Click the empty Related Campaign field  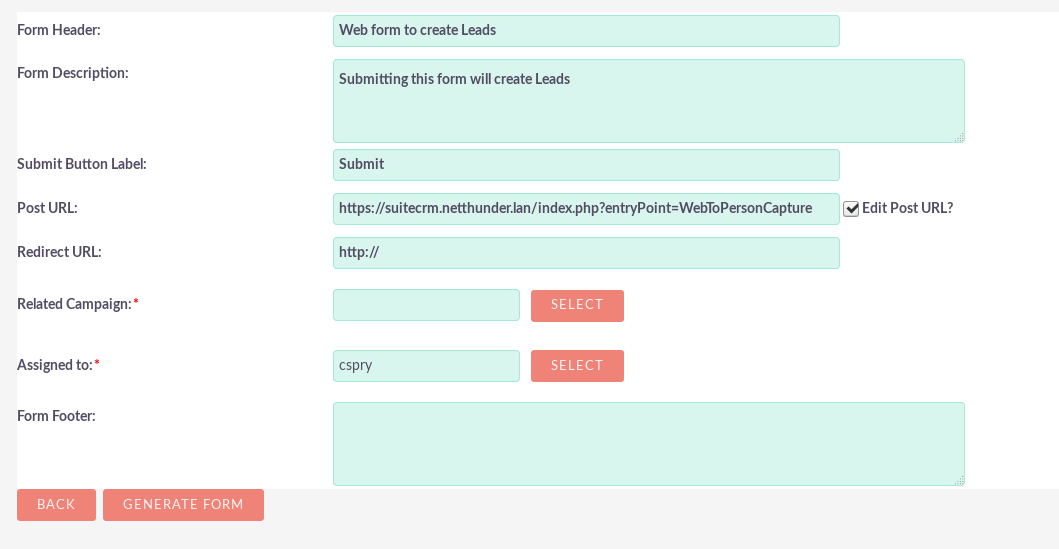426,305
